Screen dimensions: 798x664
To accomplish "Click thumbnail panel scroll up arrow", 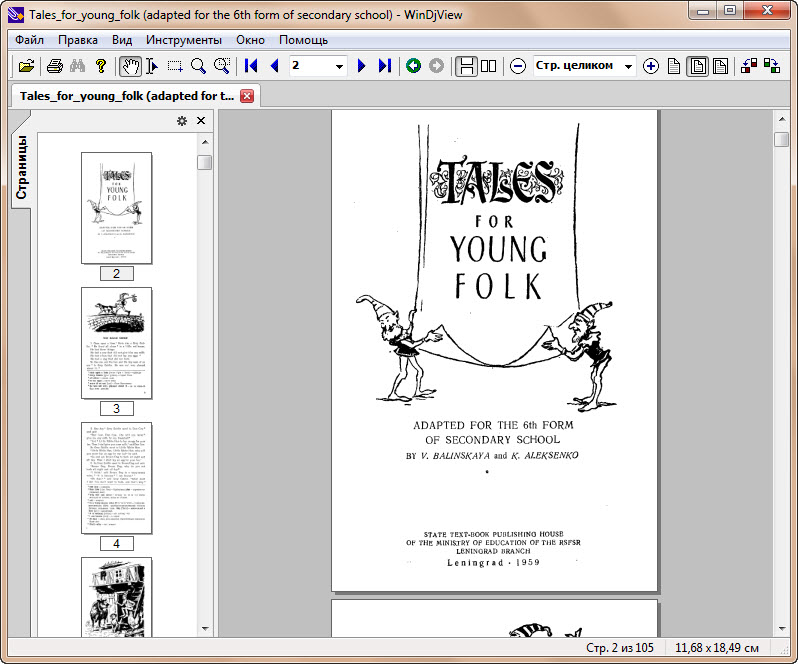I will pos(205,142).
